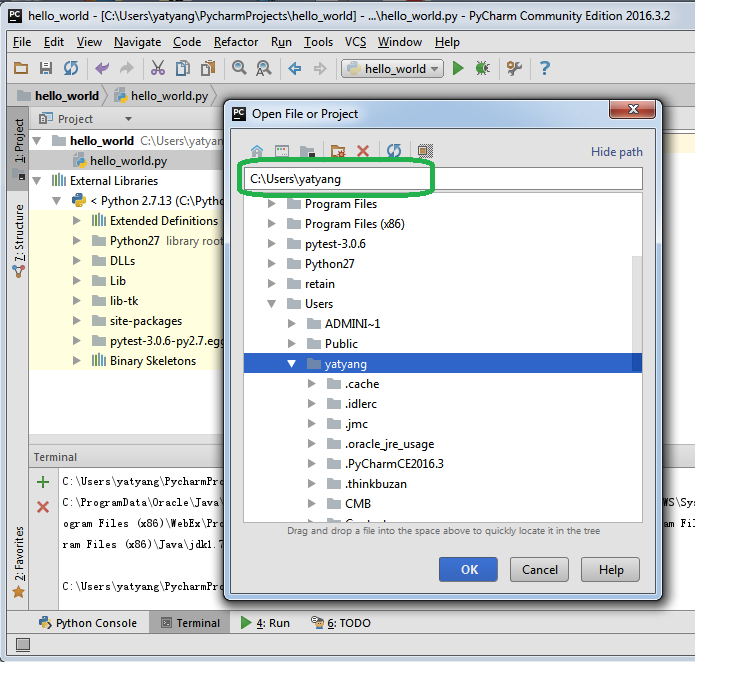Image resolution: width=755 pixels, height=684 pixels.
Task: Toggle tool window buttons at bottom-left corner
Action: point(23,644)
